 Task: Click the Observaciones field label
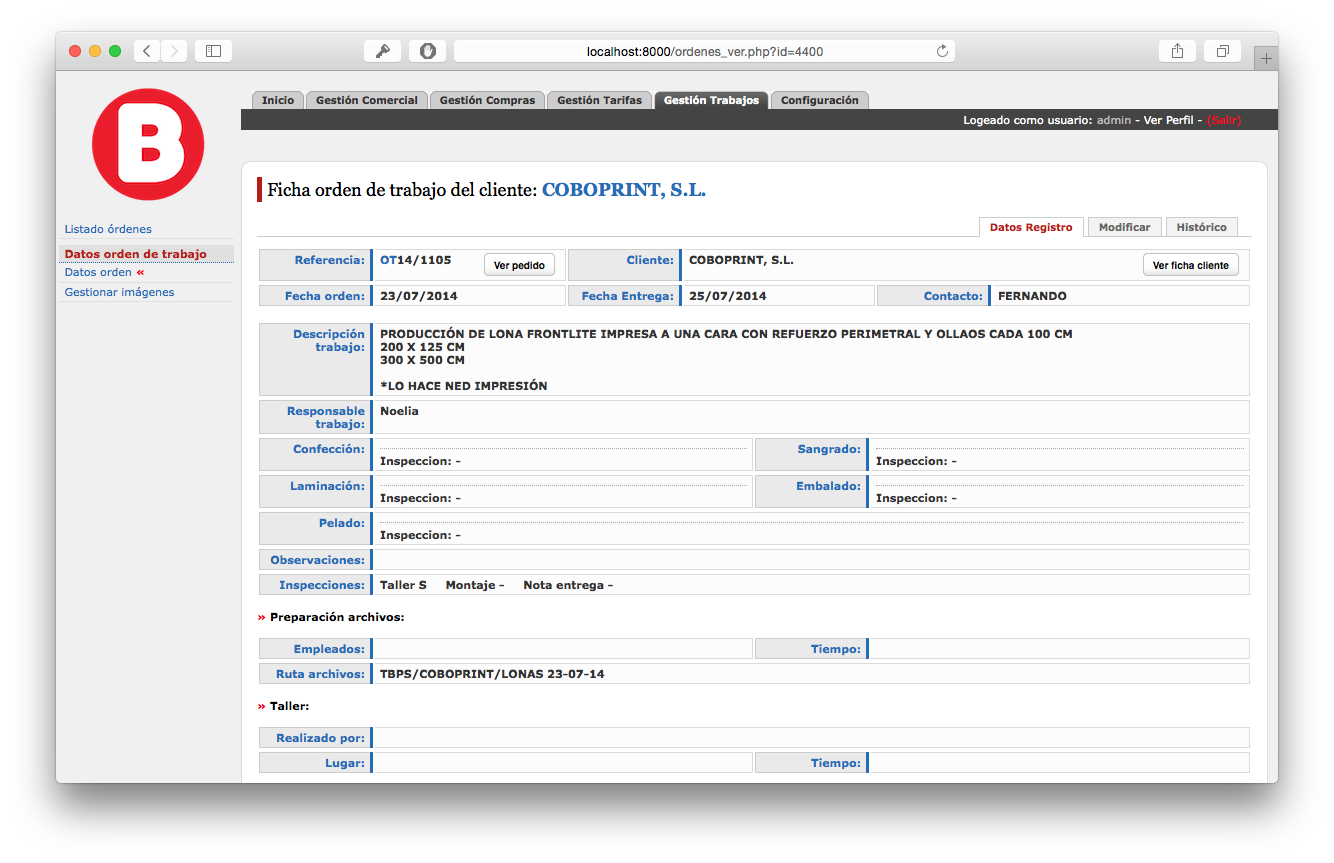pos(317,560)
